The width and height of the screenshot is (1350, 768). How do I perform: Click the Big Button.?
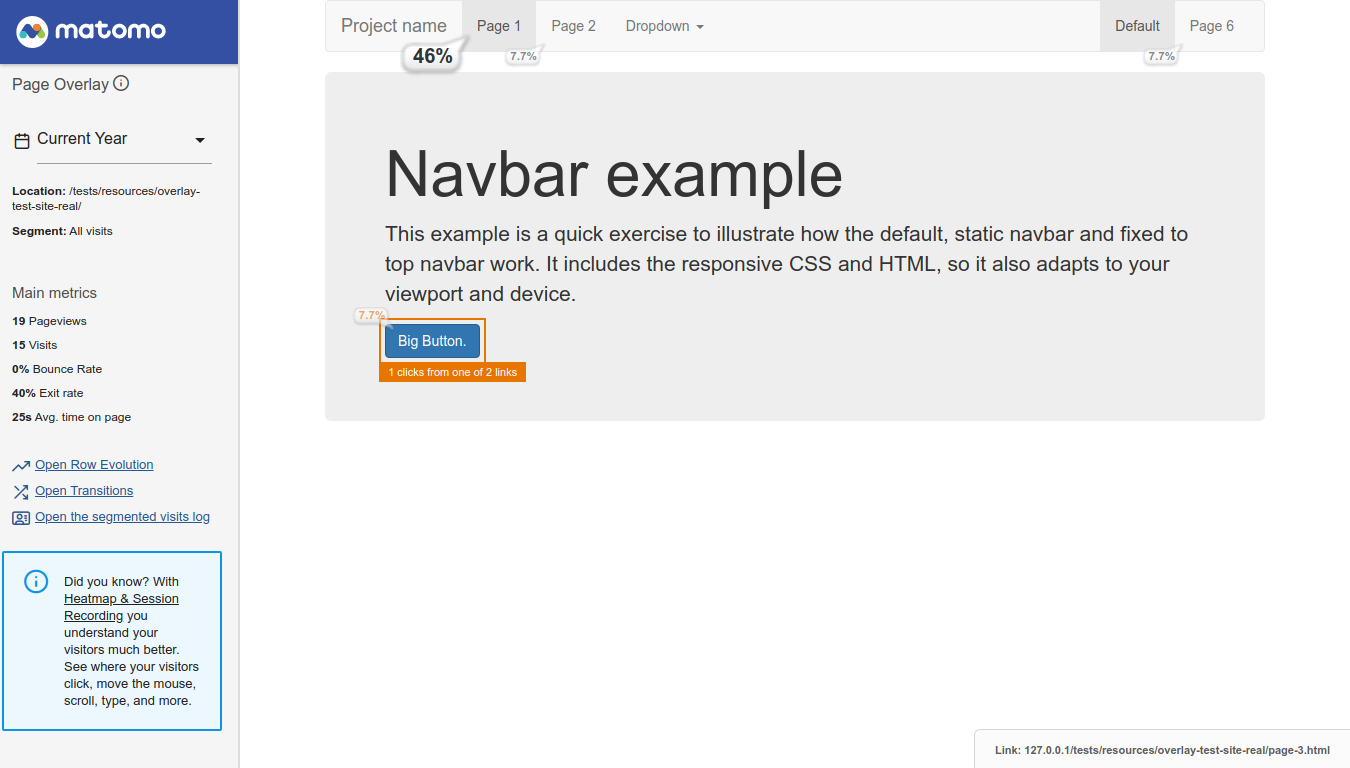[432, 341]
